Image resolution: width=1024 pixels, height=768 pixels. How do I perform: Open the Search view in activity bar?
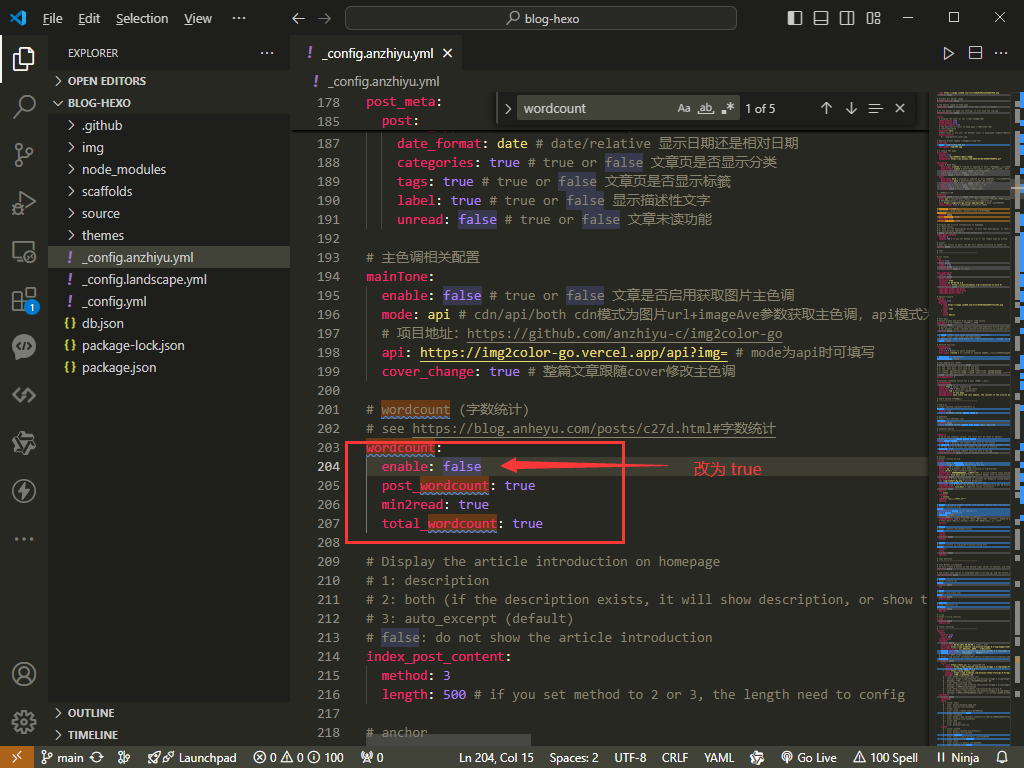click(23, 106)
